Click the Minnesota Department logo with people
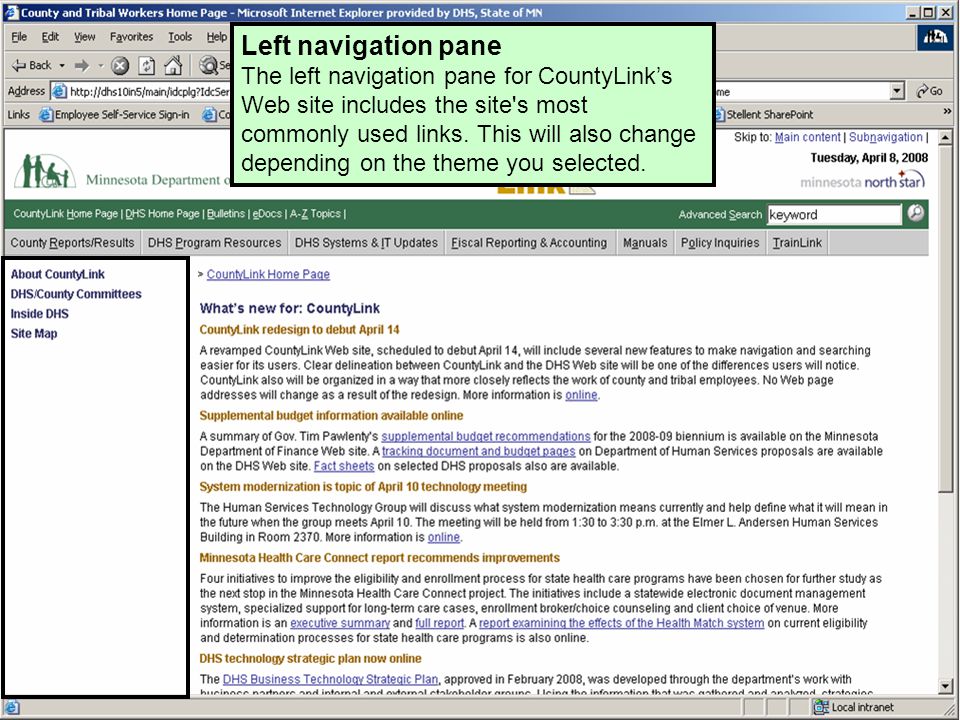The width and height of the screenshot is (960, 720). (x=45, y=171)
